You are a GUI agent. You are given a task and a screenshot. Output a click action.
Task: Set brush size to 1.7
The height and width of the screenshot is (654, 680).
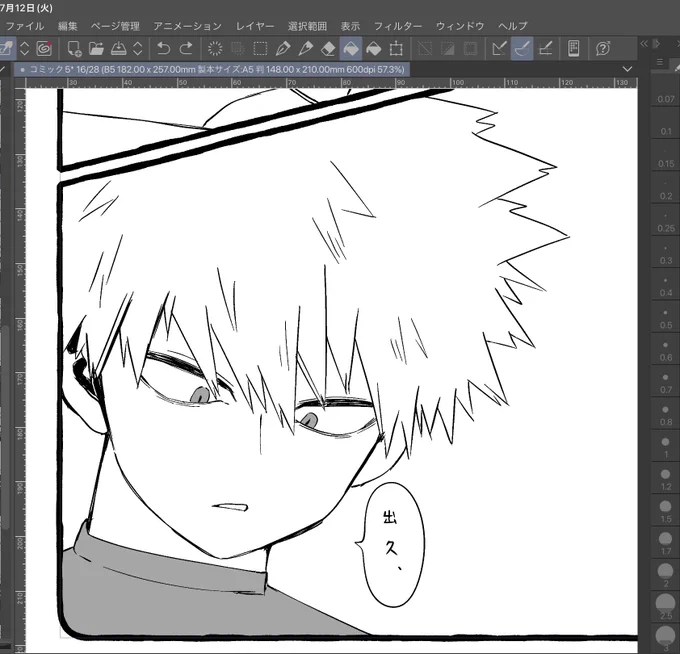point(666,543)
